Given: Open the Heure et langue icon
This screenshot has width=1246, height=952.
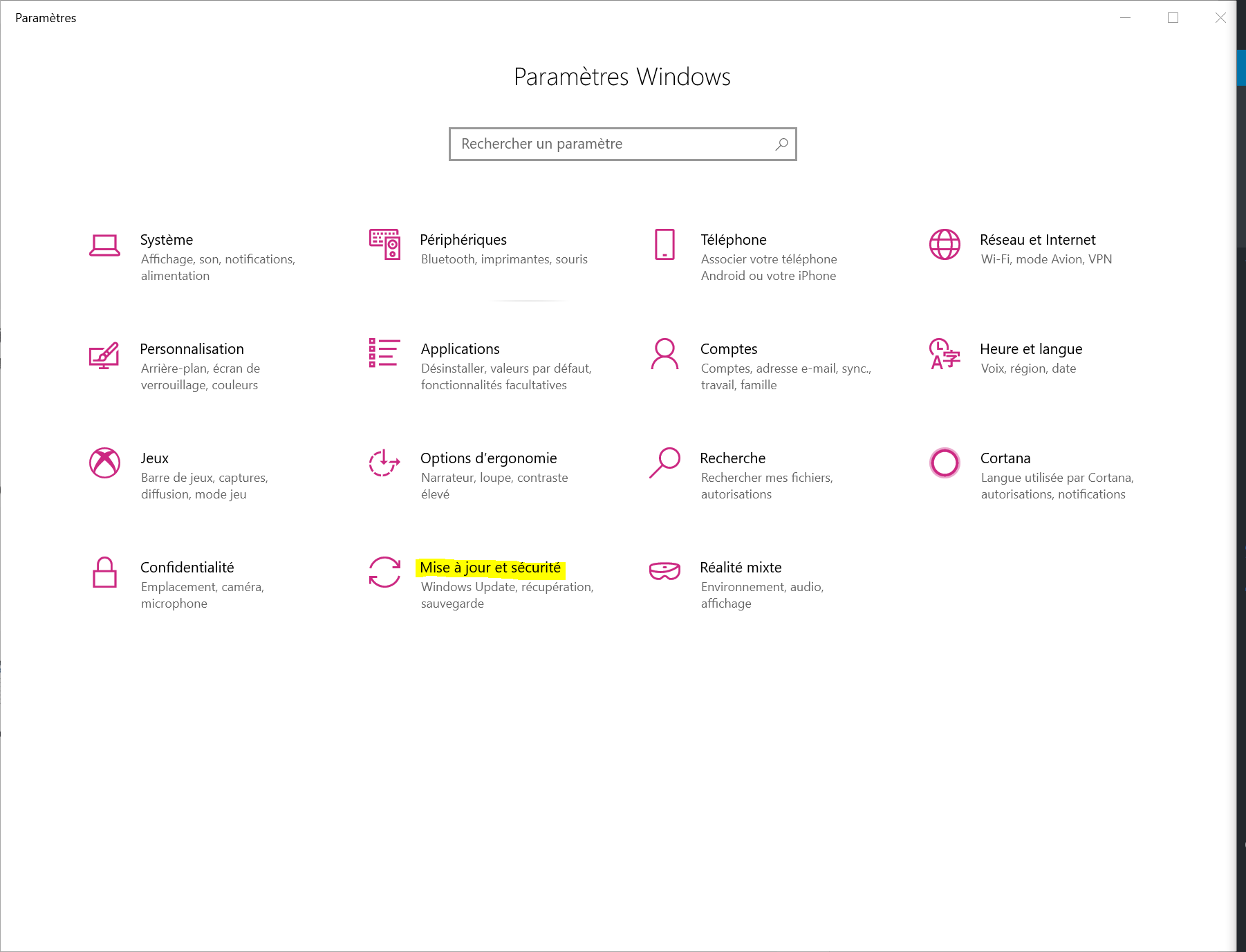Looking at the screenshot, I should (945, 353).
